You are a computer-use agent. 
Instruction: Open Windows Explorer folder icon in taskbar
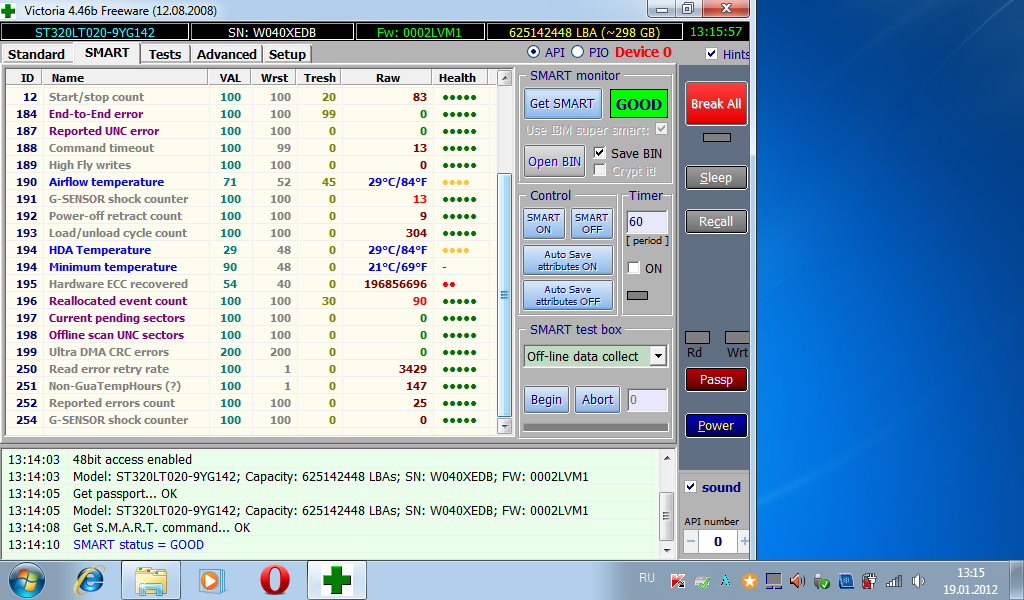[x=150, y=580]
